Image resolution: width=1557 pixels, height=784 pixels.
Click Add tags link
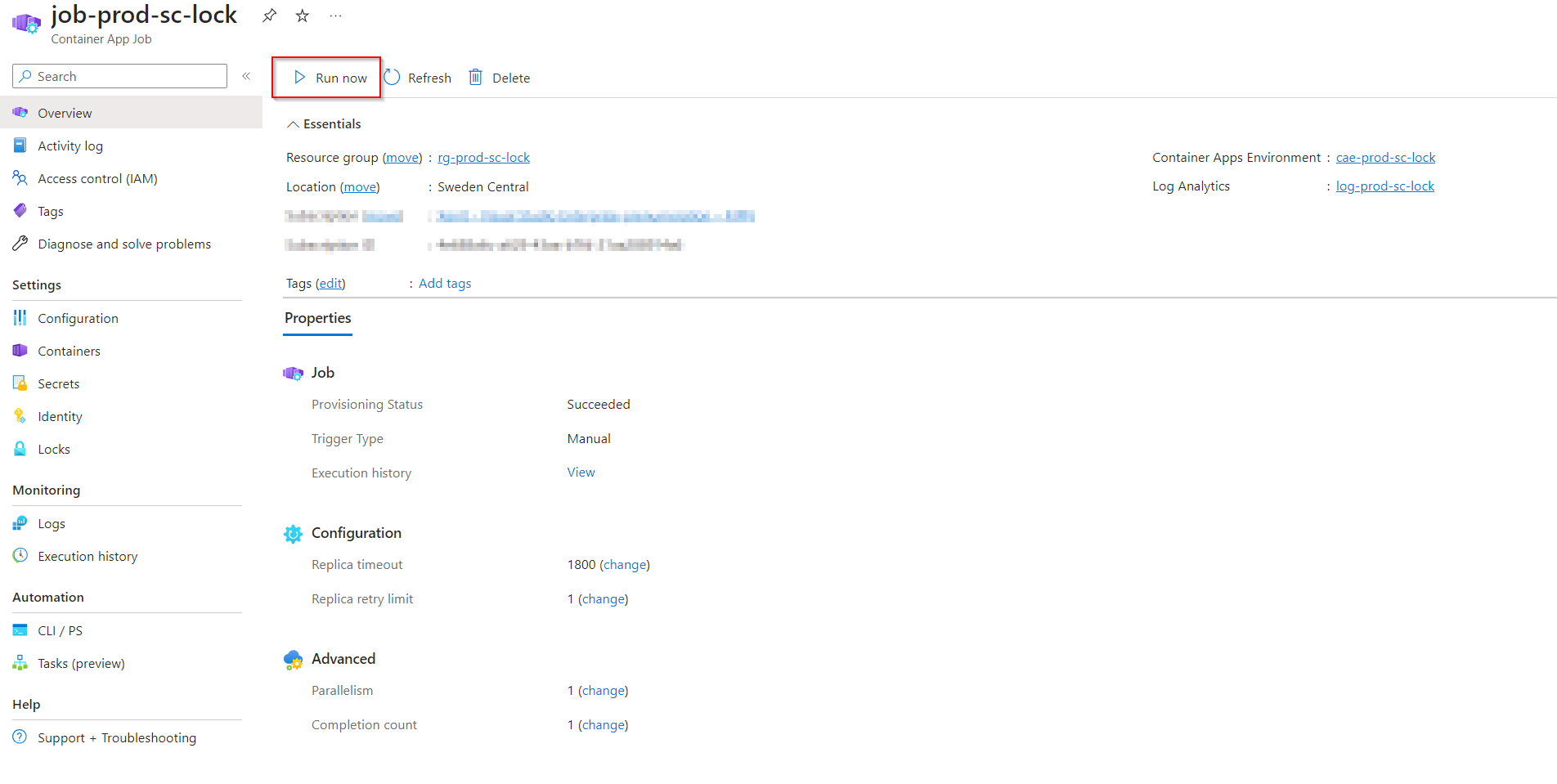[445, 283]
